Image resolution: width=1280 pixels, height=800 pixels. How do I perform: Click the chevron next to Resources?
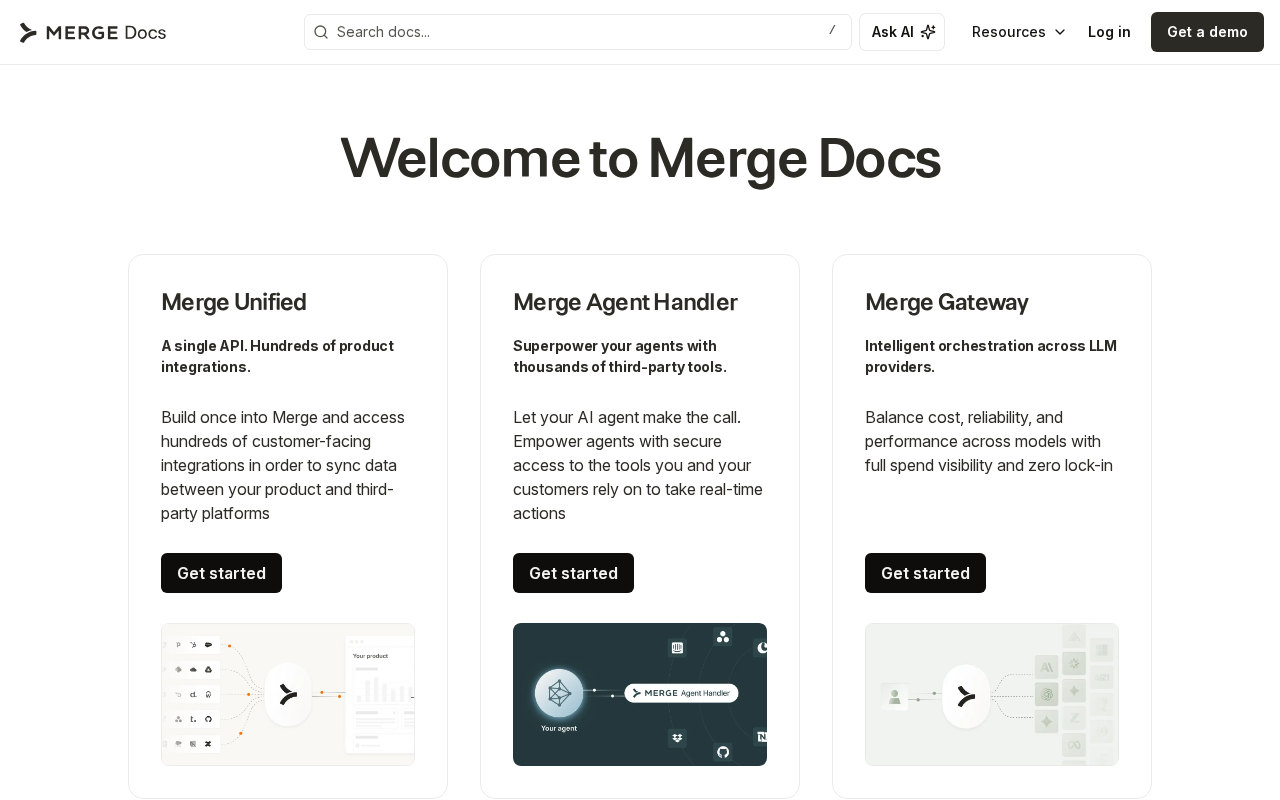[x=1060, y=32]
